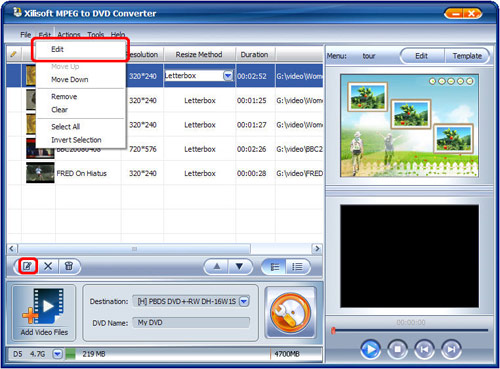Screen dimensions: 500x369
Task: Click the Resolution column header
Action: (144, 54)
